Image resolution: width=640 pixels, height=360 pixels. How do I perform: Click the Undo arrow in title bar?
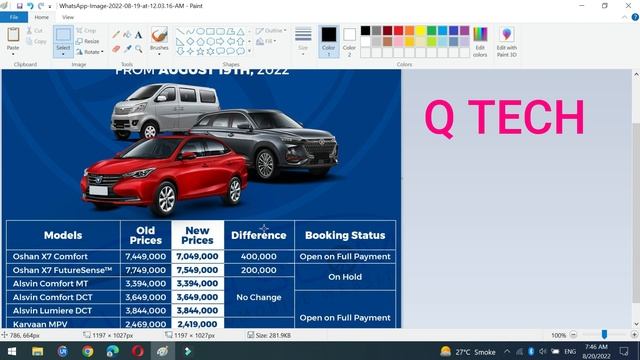point(30,6)
